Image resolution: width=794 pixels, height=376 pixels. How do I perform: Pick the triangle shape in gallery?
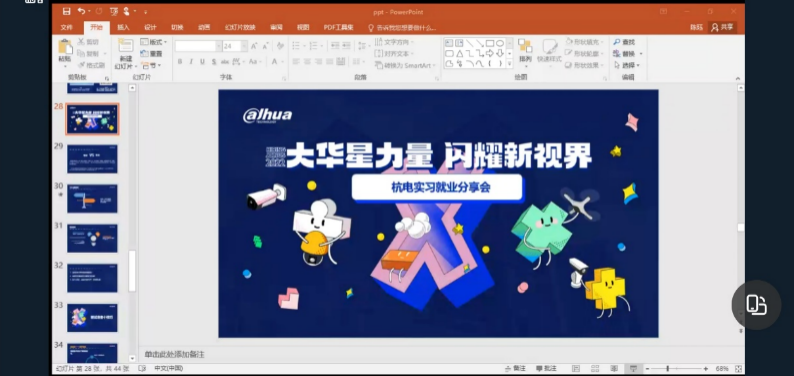(x=459, y=54)
